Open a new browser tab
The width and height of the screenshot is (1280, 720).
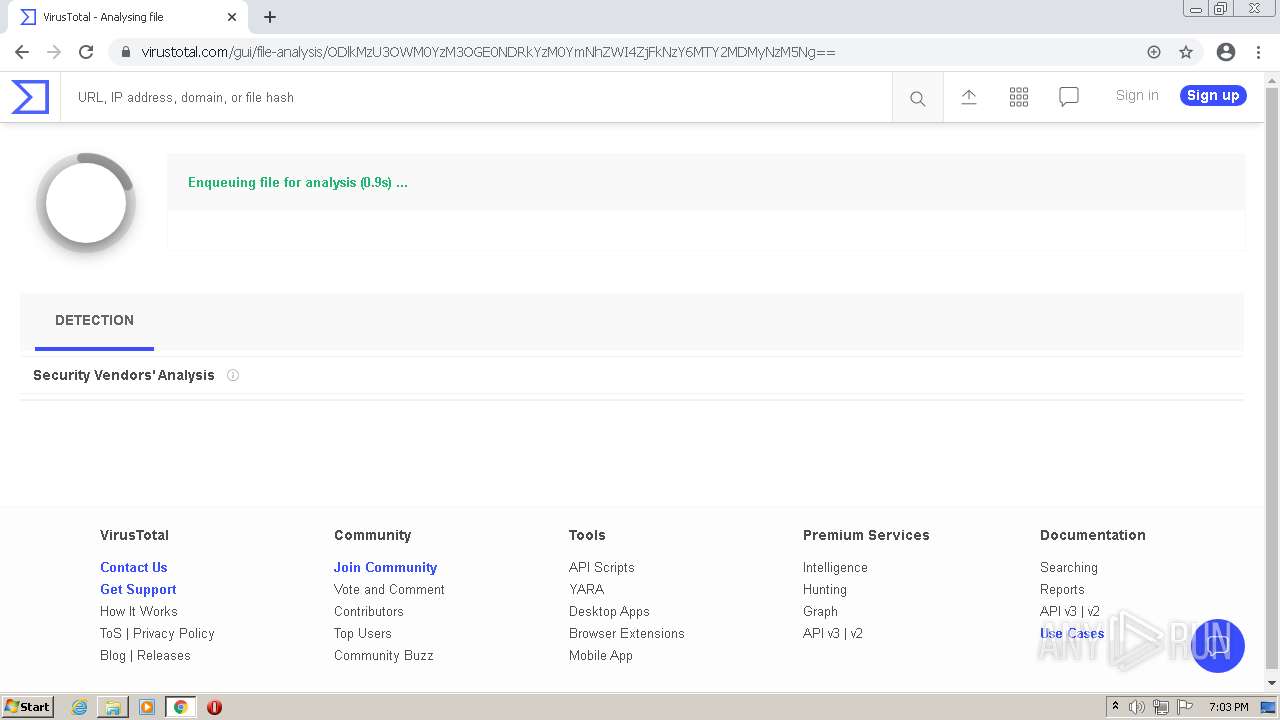pyautogui.click(x=270, y=17)
